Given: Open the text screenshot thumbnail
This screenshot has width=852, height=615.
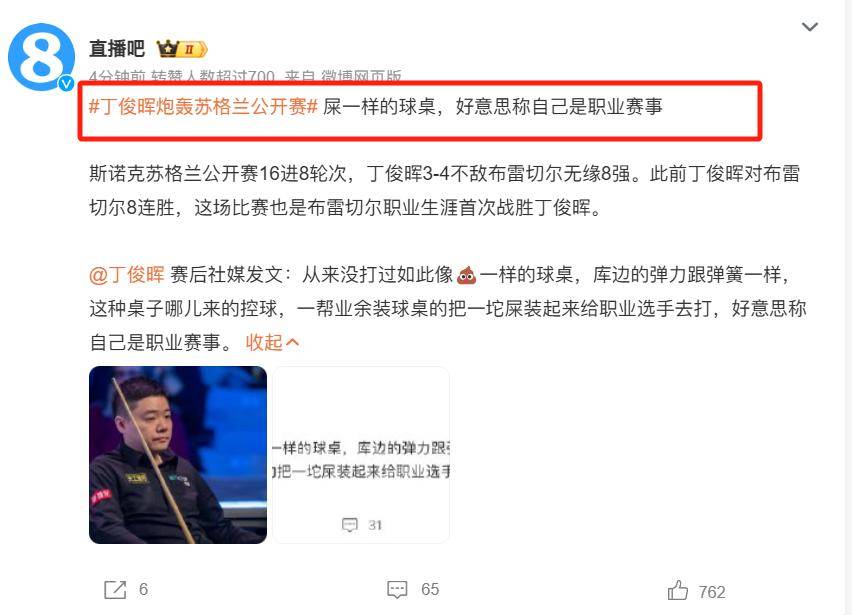Looking at the screenshot, I should [x=361, y=455].
